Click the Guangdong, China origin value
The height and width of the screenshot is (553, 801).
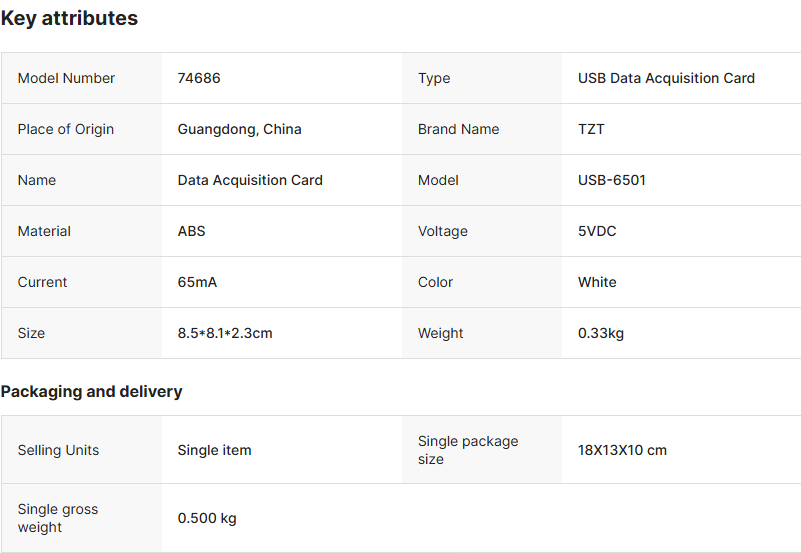pyautogui.click(x=239, y=129)
